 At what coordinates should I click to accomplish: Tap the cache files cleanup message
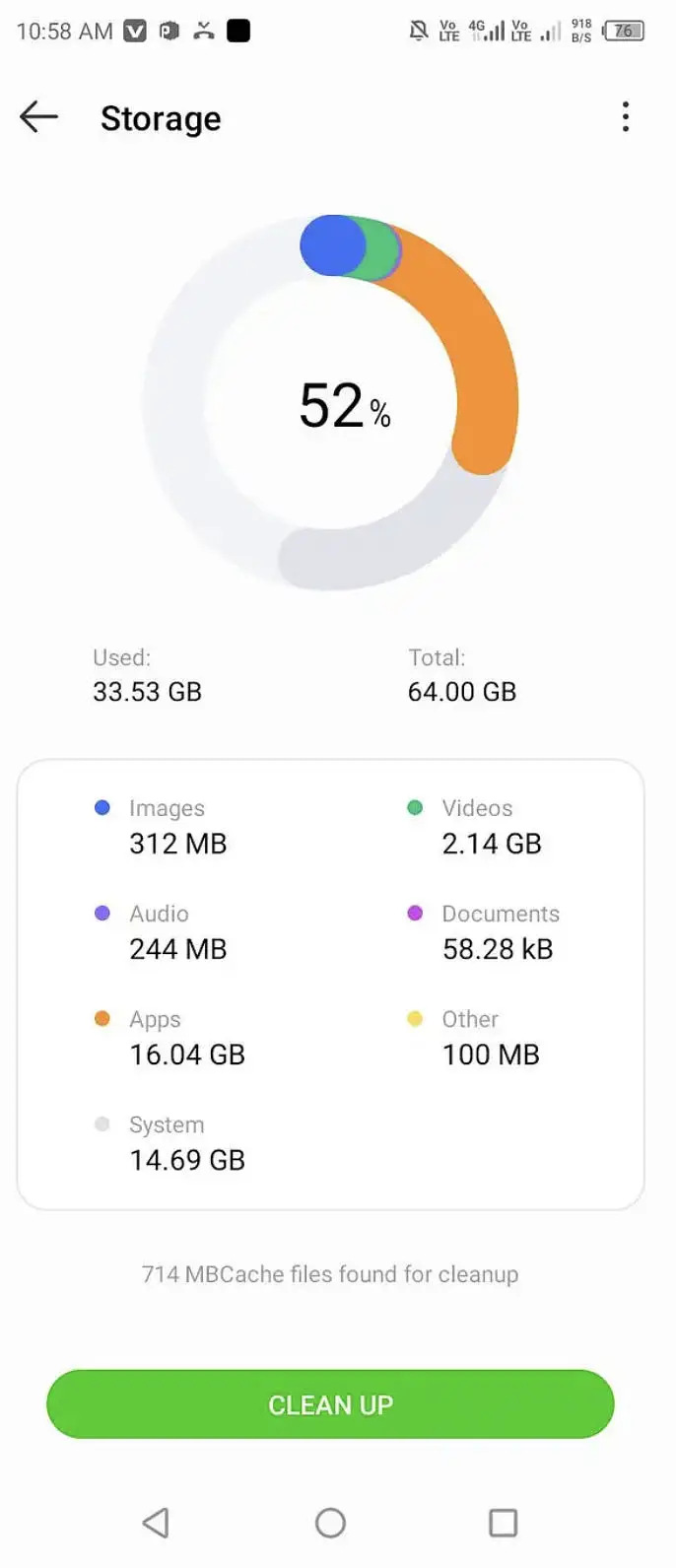tap(330, 1273)
